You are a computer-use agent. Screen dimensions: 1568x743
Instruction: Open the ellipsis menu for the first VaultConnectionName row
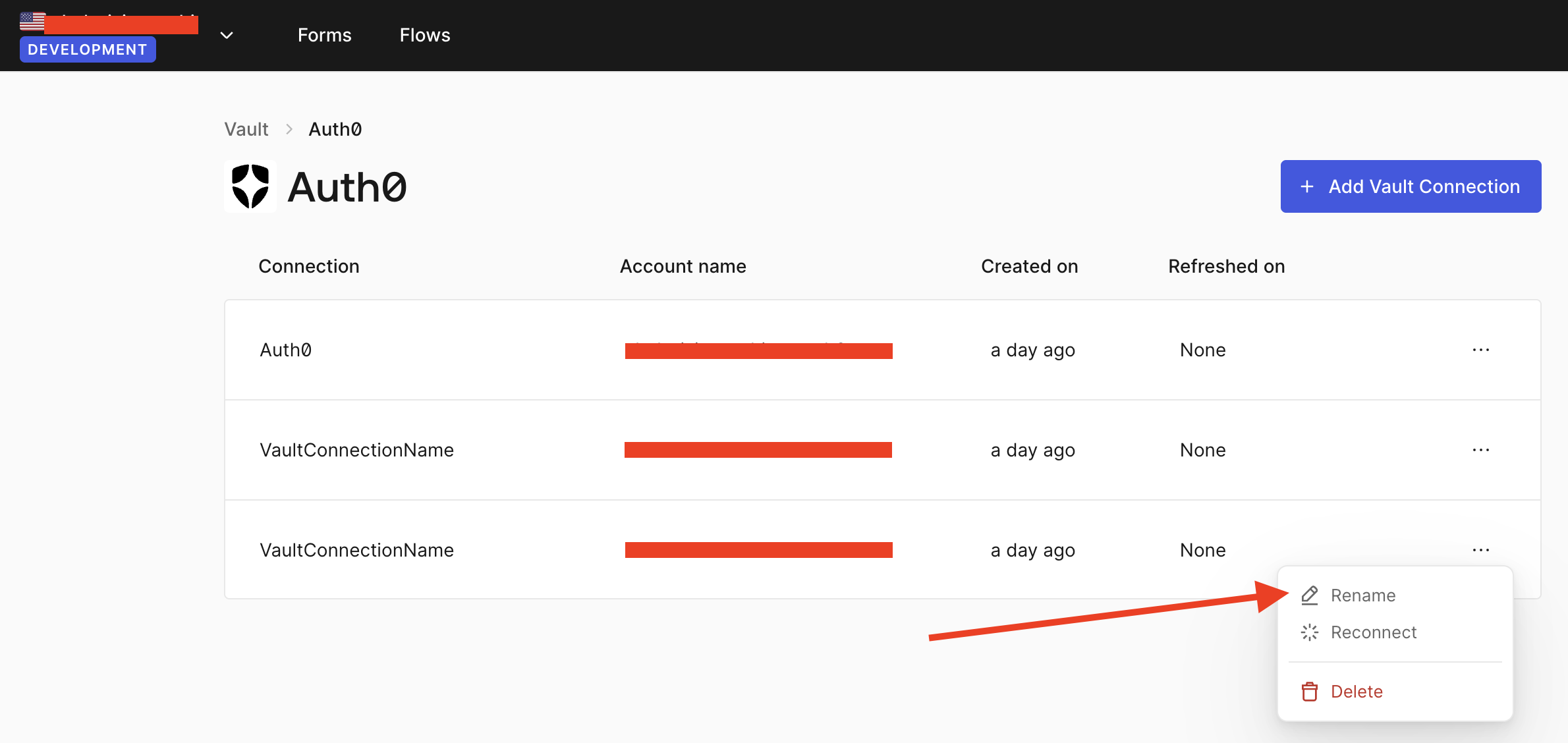click(x=1480, y=450)
